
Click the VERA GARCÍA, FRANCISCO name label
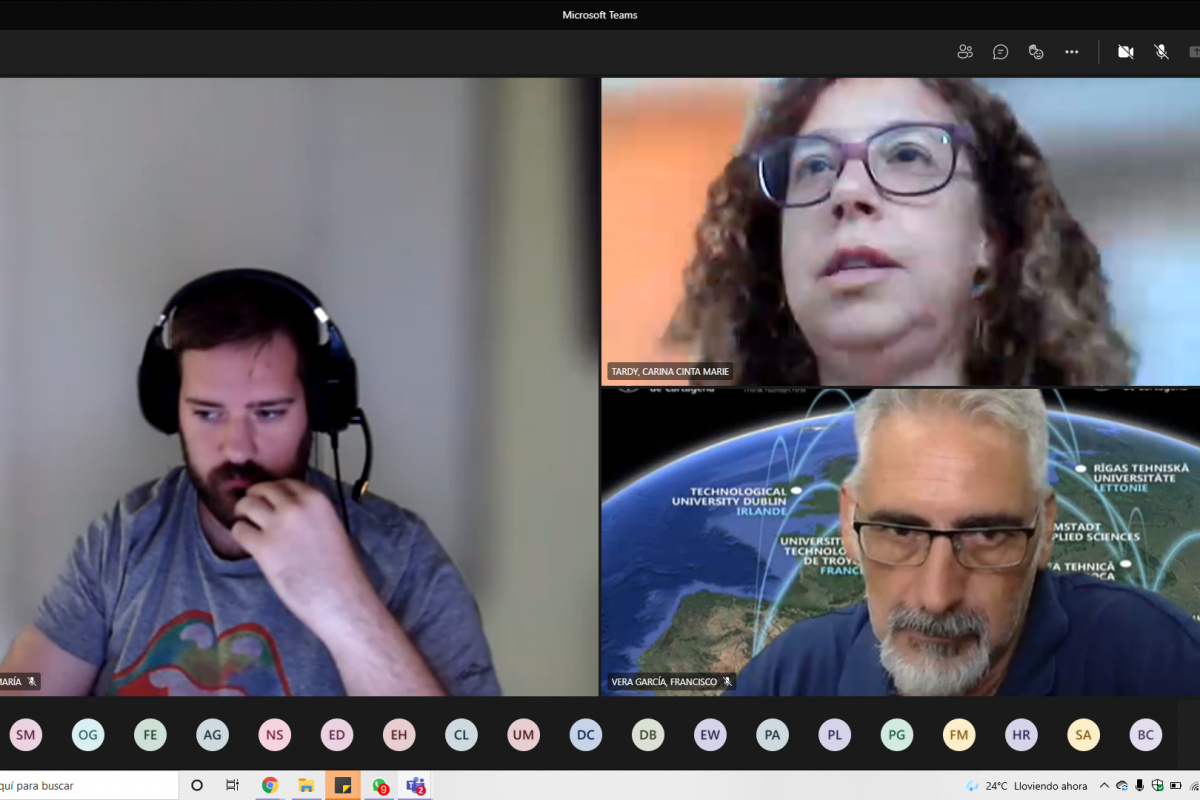pos(671,682)
